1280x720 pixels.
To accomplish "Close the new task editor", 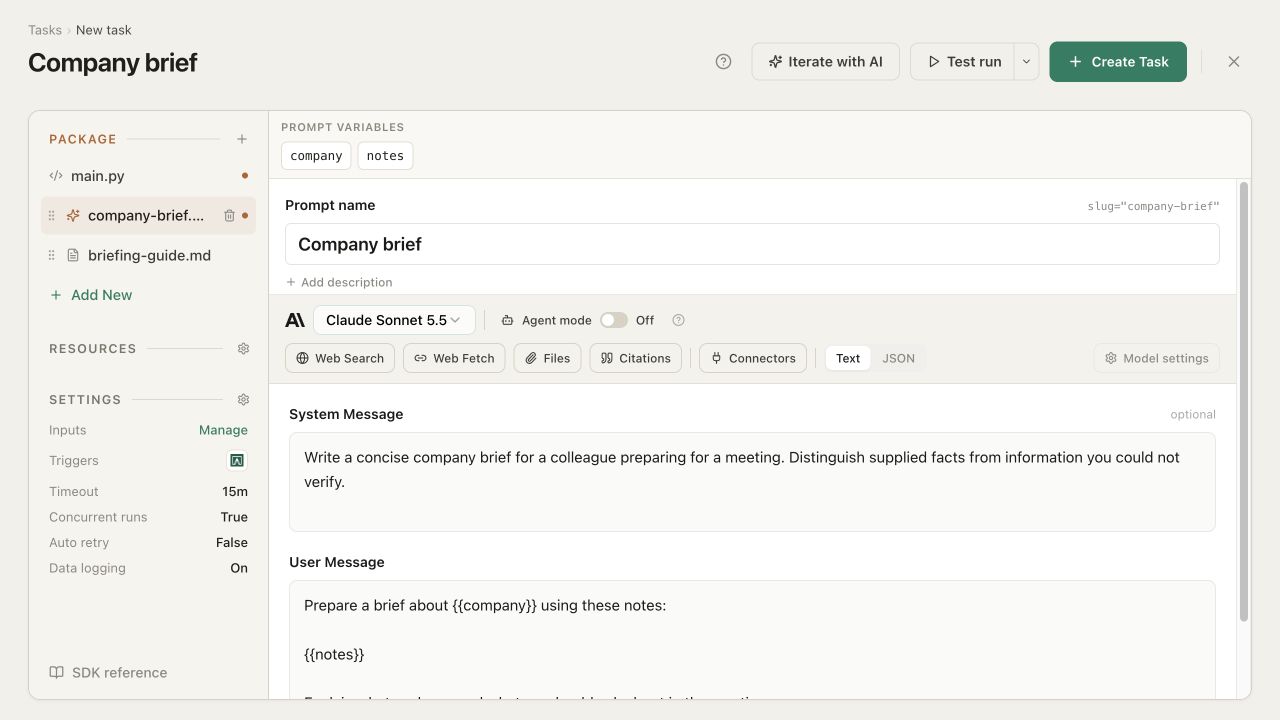I will coord(1234,62).
